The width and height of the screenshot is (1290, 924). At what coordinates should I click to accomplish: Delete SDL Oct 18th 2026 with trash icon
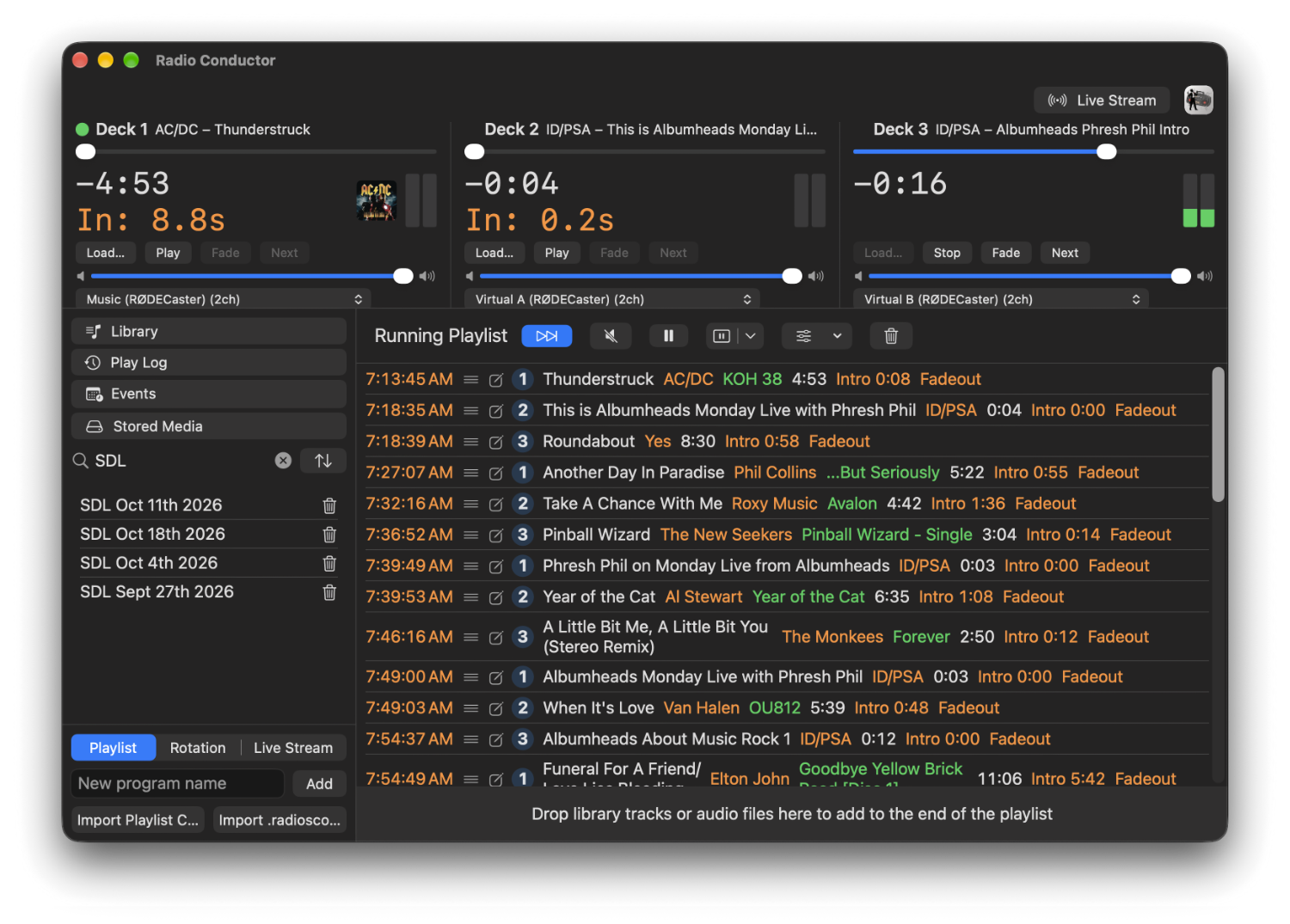tap(329, 535)
